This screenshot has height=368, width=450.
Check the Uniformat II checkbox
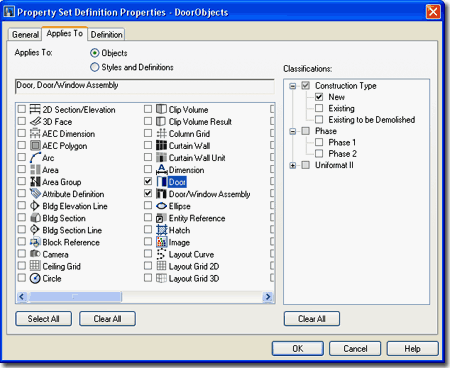tap(306, 165)
